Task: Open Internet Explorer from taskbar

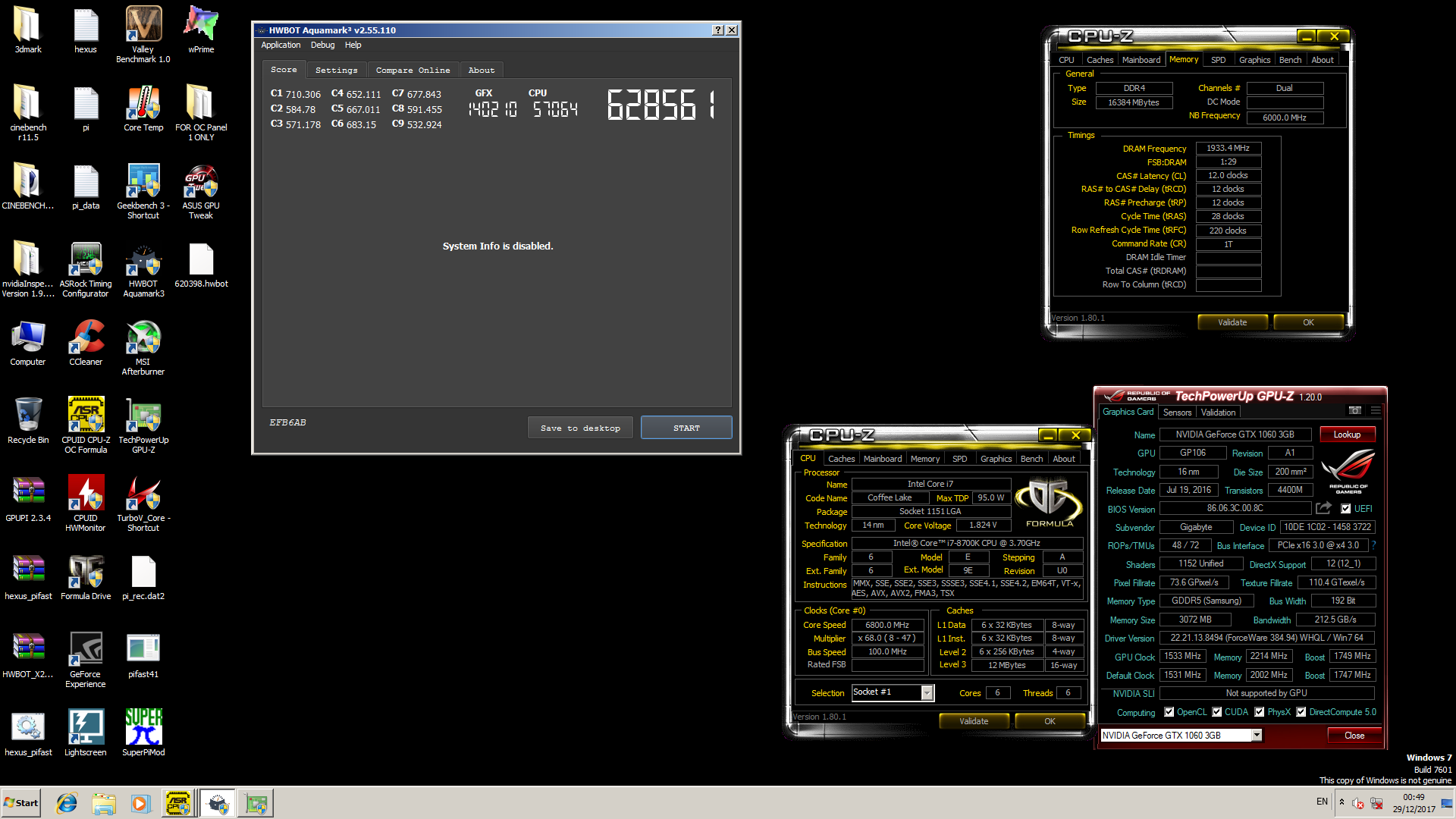Action: click(67, 803)
